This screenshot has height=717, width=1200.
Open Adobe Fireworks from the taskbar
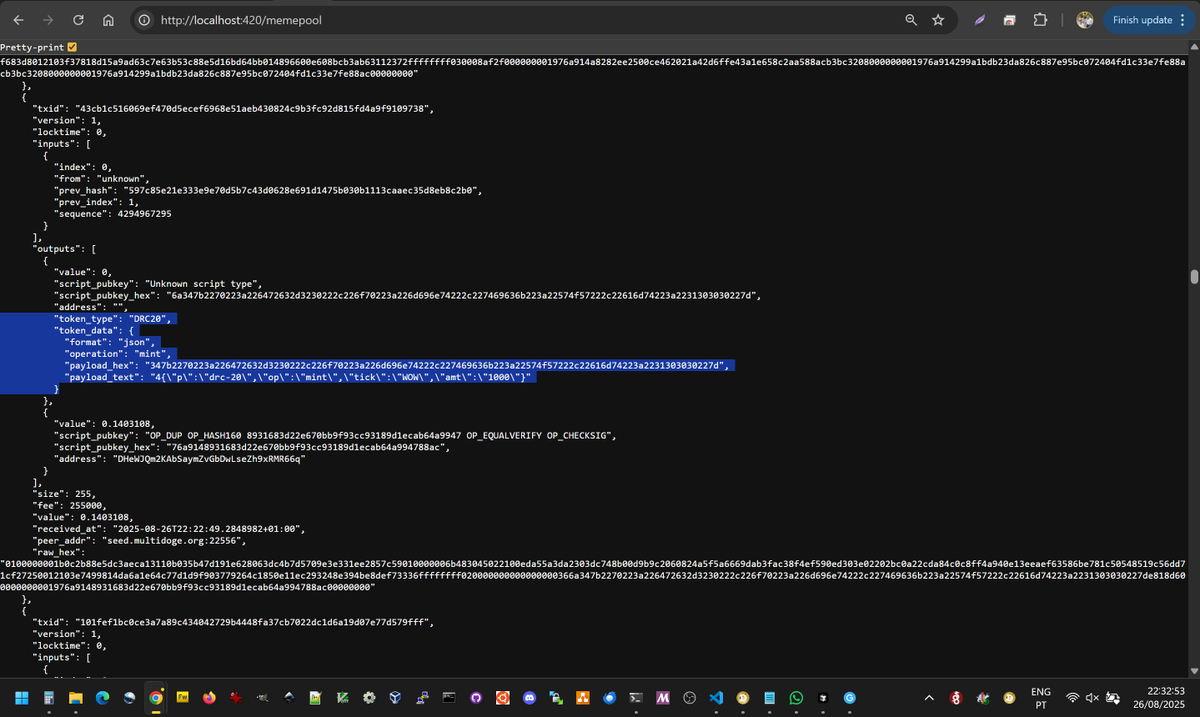[182, 697]
